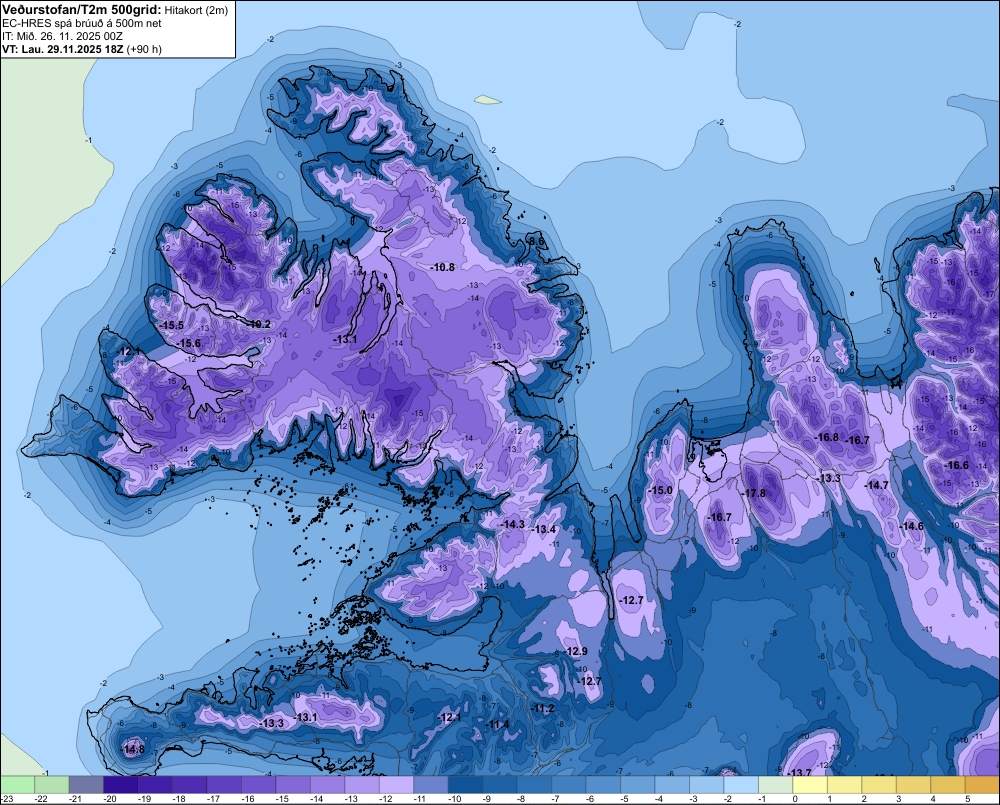Click the legend color swatch labeled -21
This screenshot has width=1000, height=805.
tap(86, 785)
